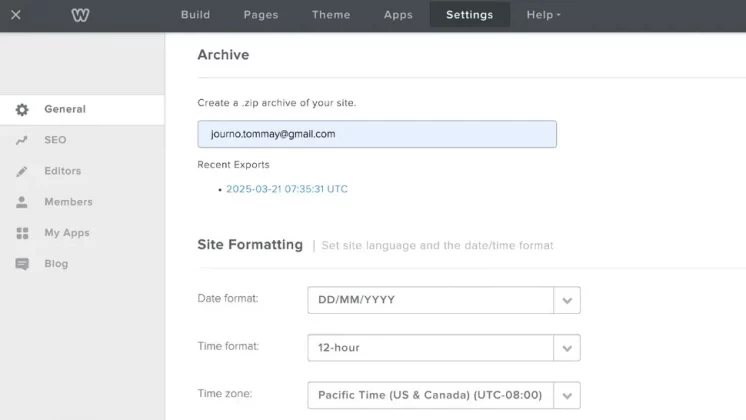Open the Time format dropdown arrow
This screenshot has width=746, height=420.
pyautogui.click(x=567, y=348)
